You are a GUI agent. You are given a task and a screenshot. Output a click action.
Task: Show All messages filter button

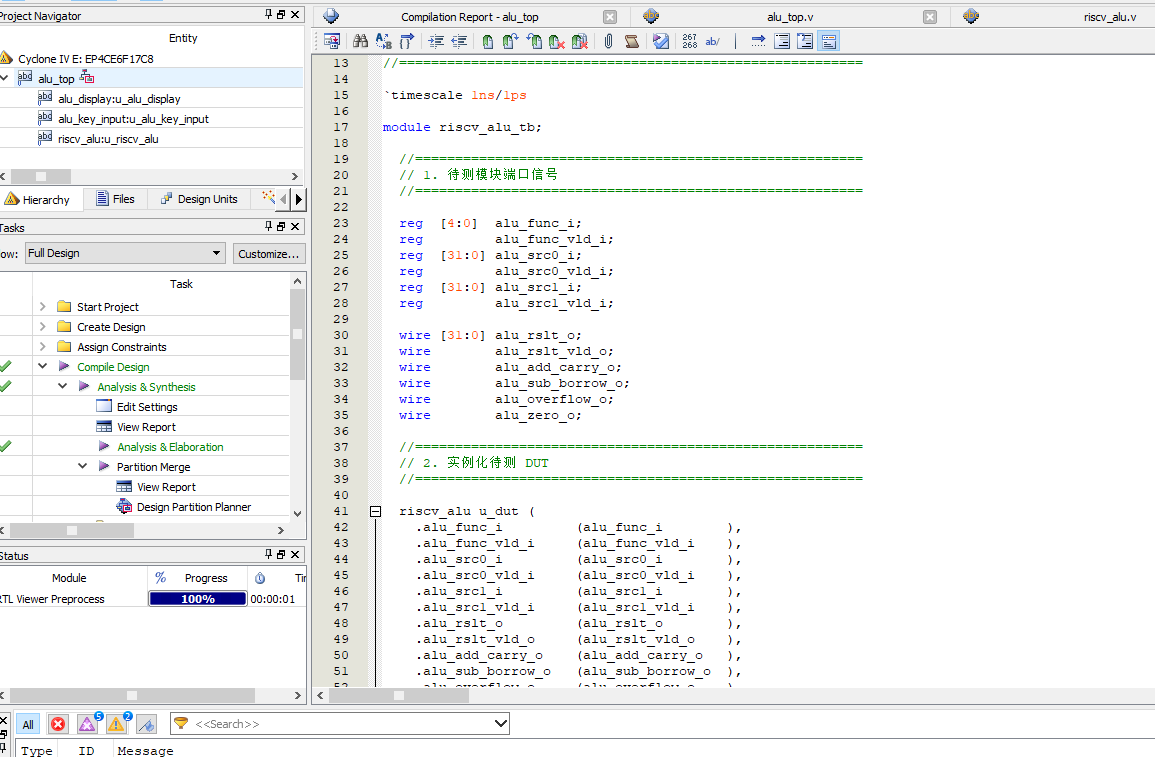point(28,724)
